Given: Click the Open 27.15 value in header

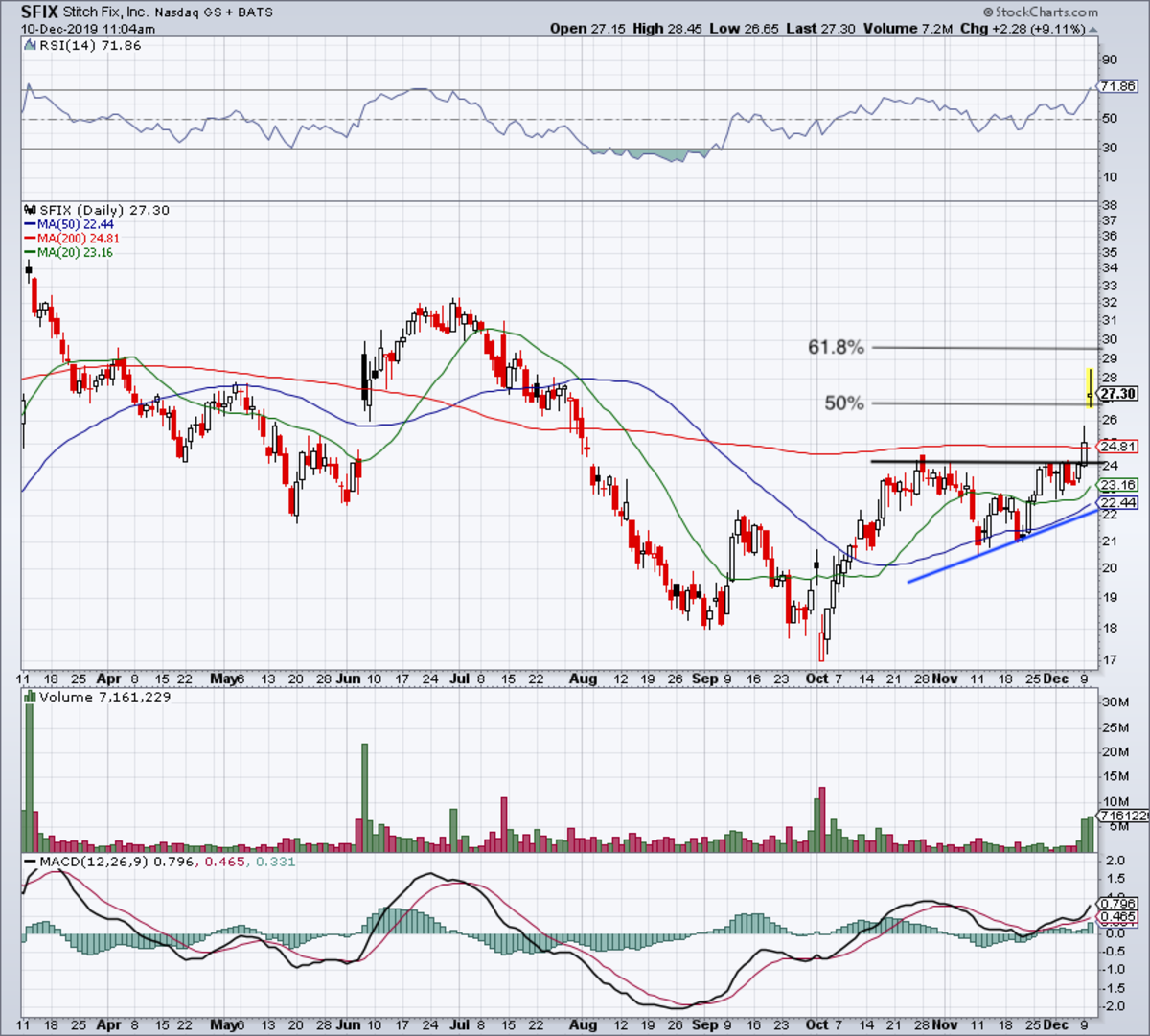Looking at the screenshot, I should [x=588, y=29].
